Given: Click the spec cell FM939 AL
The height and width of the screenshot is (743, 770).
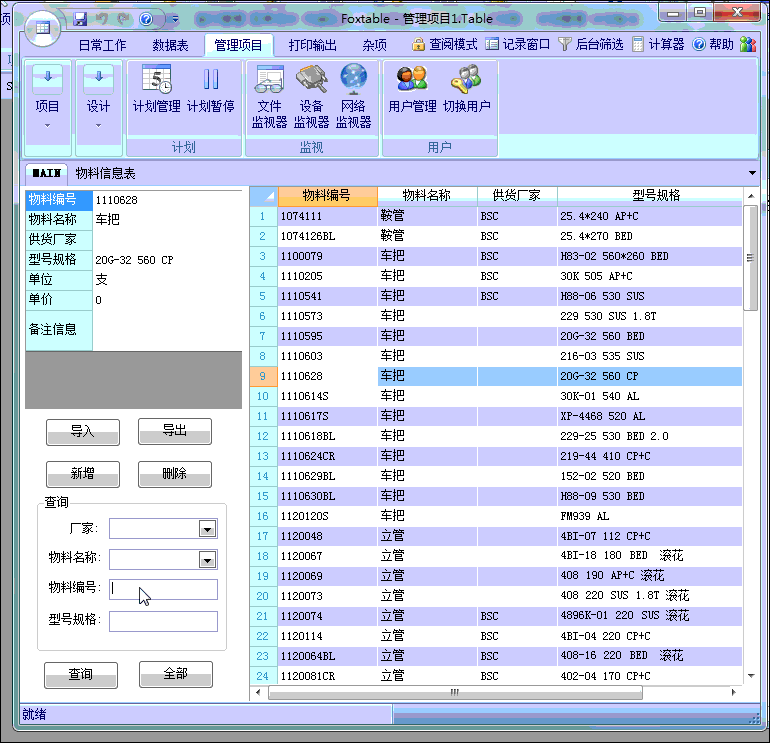Looking at the screenshot, I should pos(650,516).
